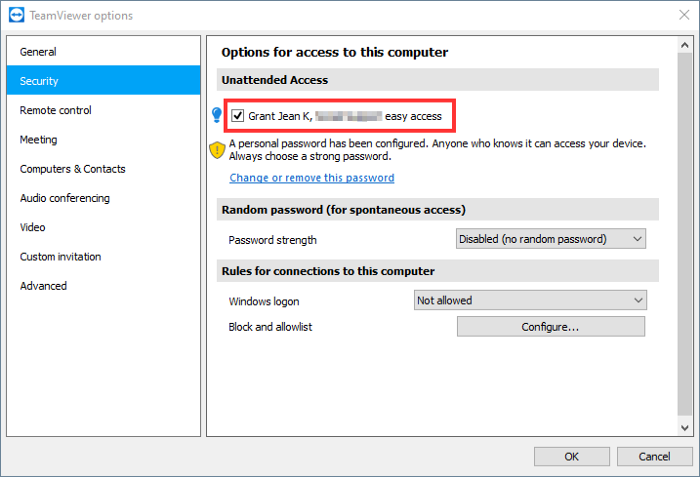Screen dimensions: 700x477
Task: Click the Configure... button for allowlist
Action: point(550,326)
